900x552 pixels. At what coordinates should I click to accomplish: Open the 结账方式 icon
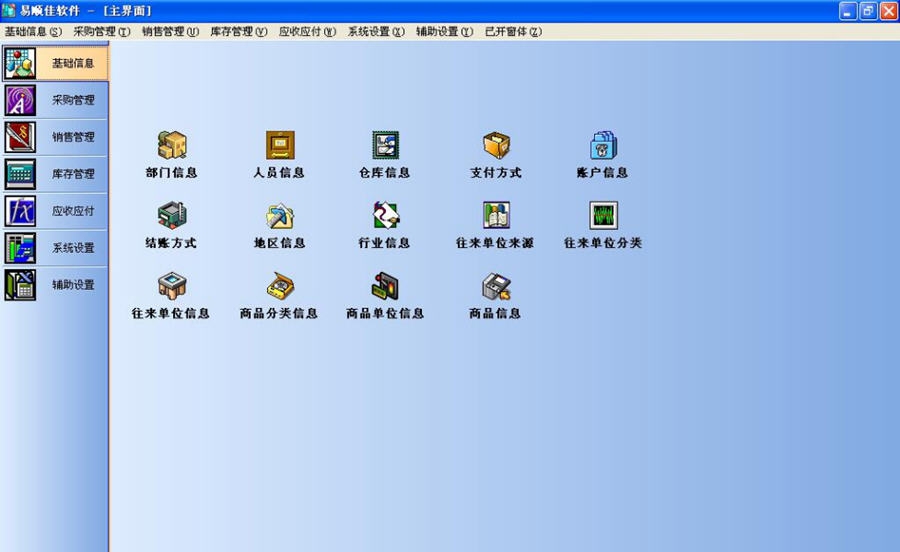point(172,215)
